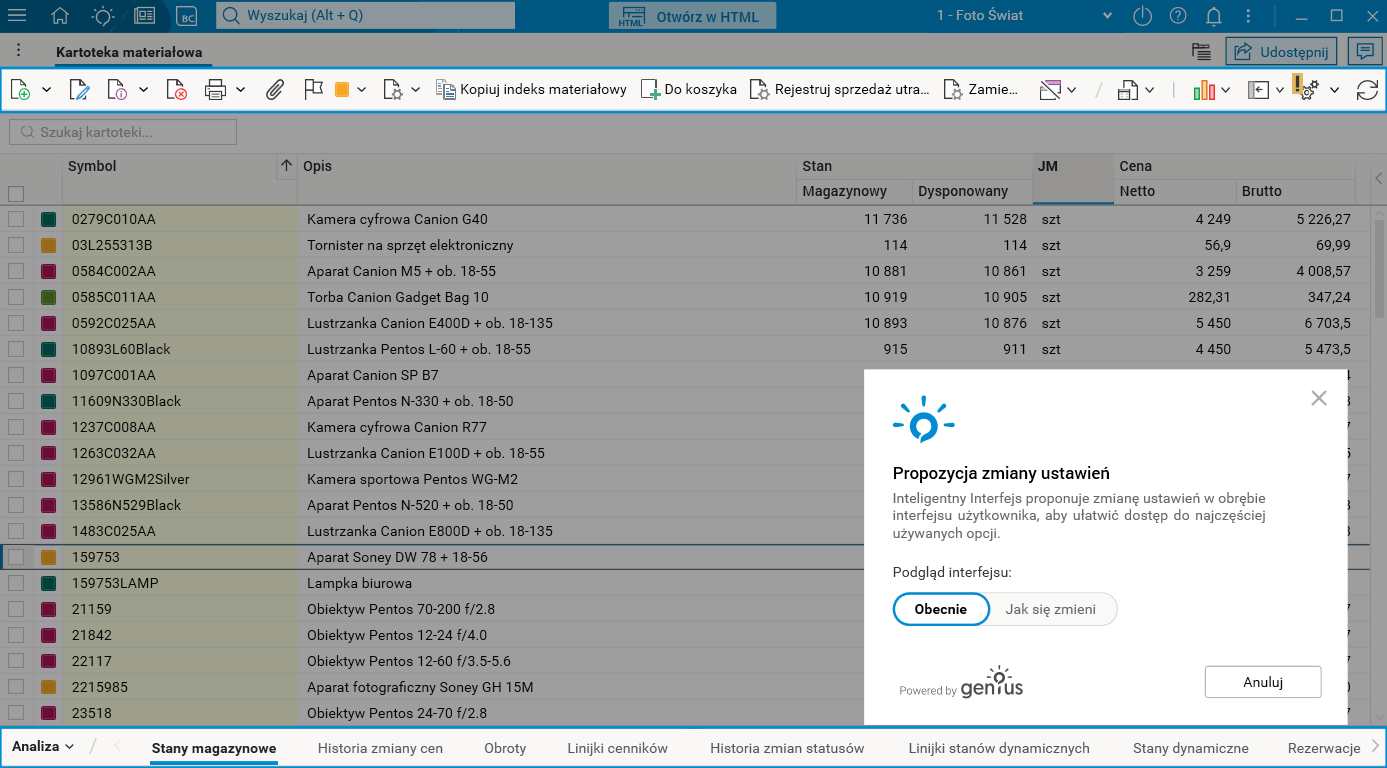The image size is (1387, 768).
Task: Check the box for row 03L255313B
Action: pyautogui.click(x=16, y=245)
